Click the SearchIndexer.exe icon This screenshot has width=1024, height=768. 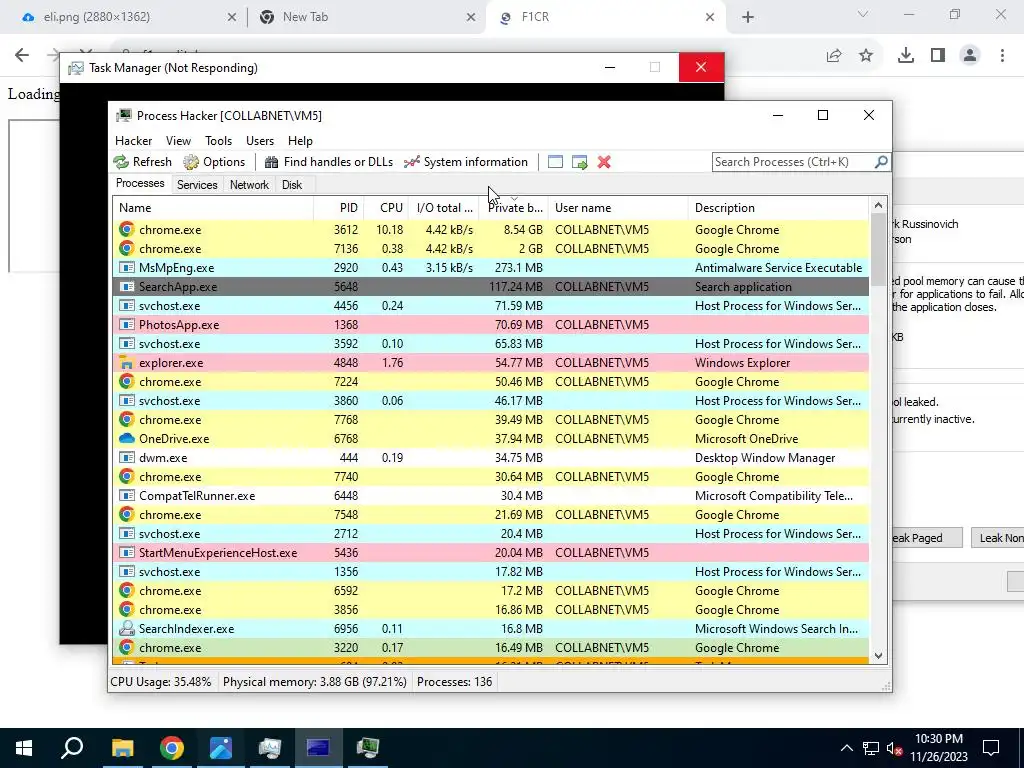coord(127,629)
